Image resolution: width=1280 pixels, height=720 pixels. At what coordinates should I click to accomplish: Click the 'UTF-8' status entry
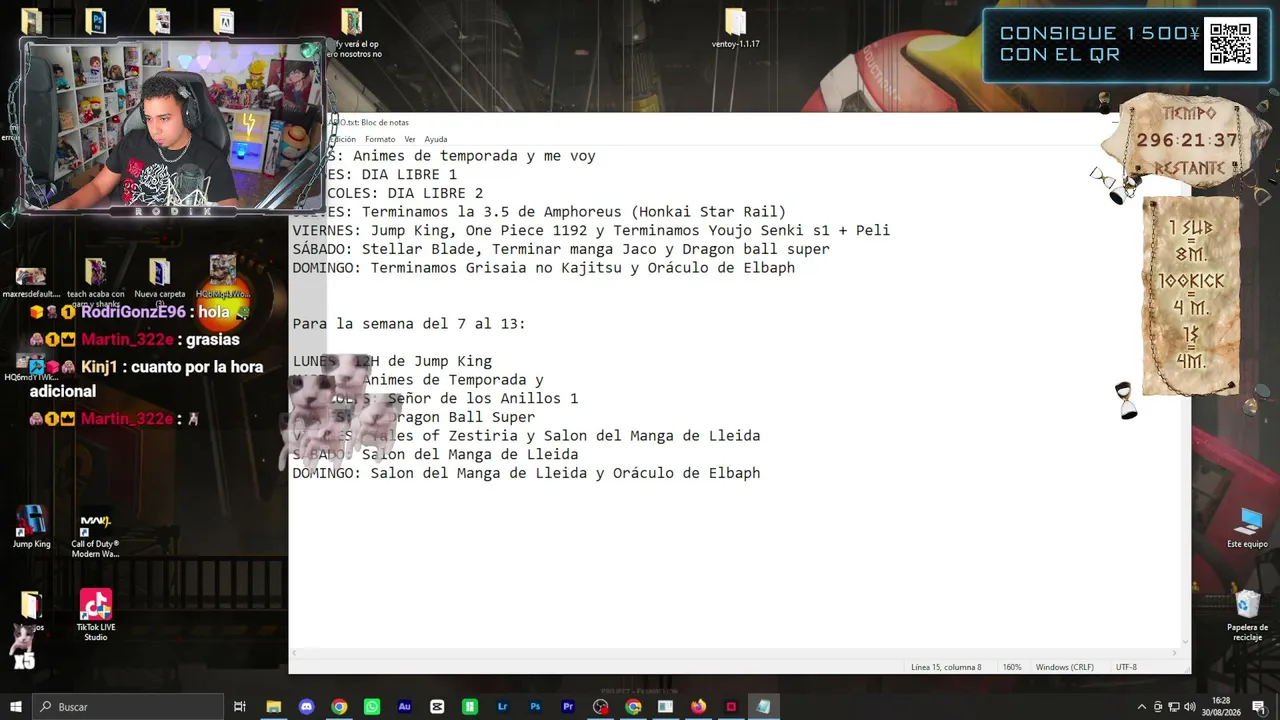tap(1126, 667)
